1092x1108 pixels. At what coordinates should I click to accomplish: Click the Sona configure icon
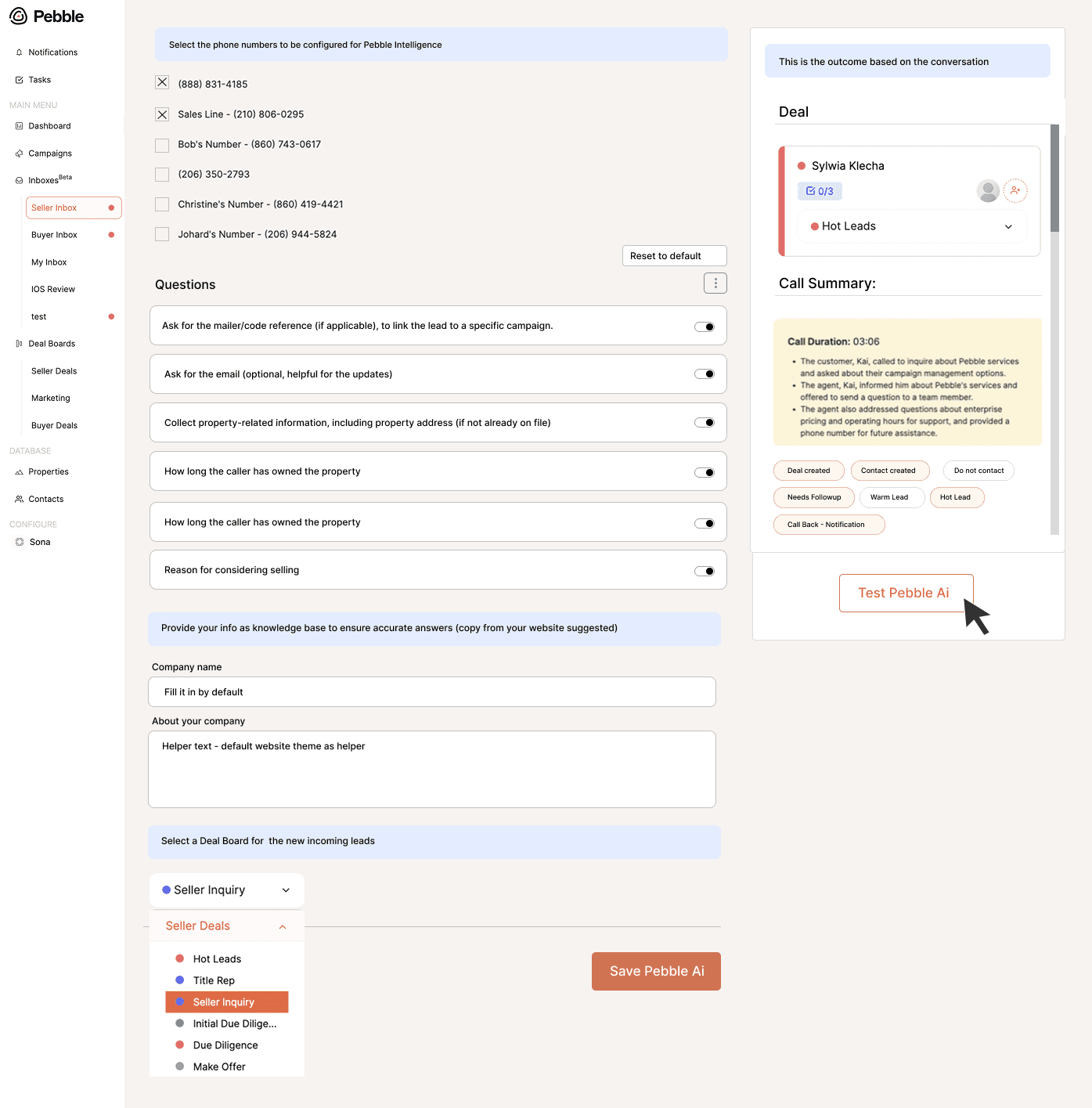pos(20,542)
